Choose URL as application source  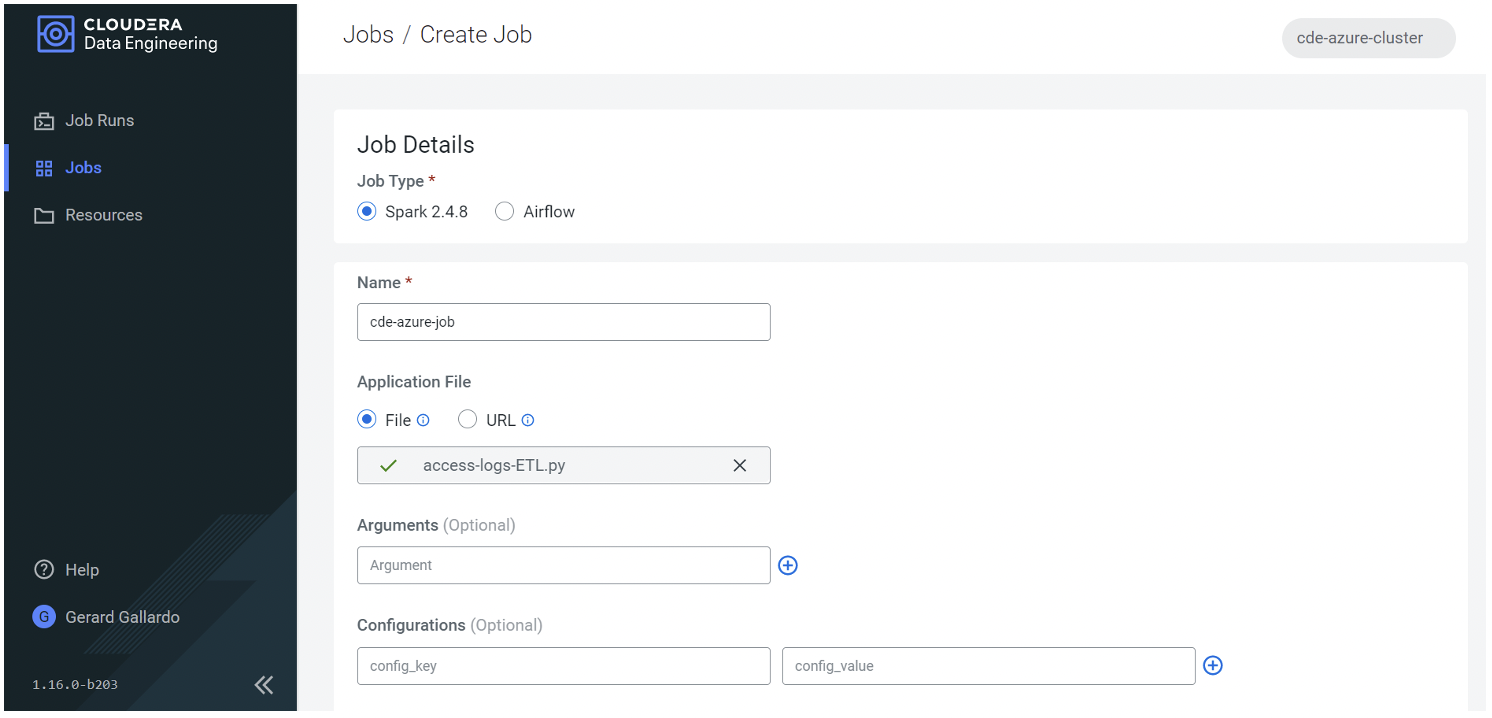click(467, 420)
